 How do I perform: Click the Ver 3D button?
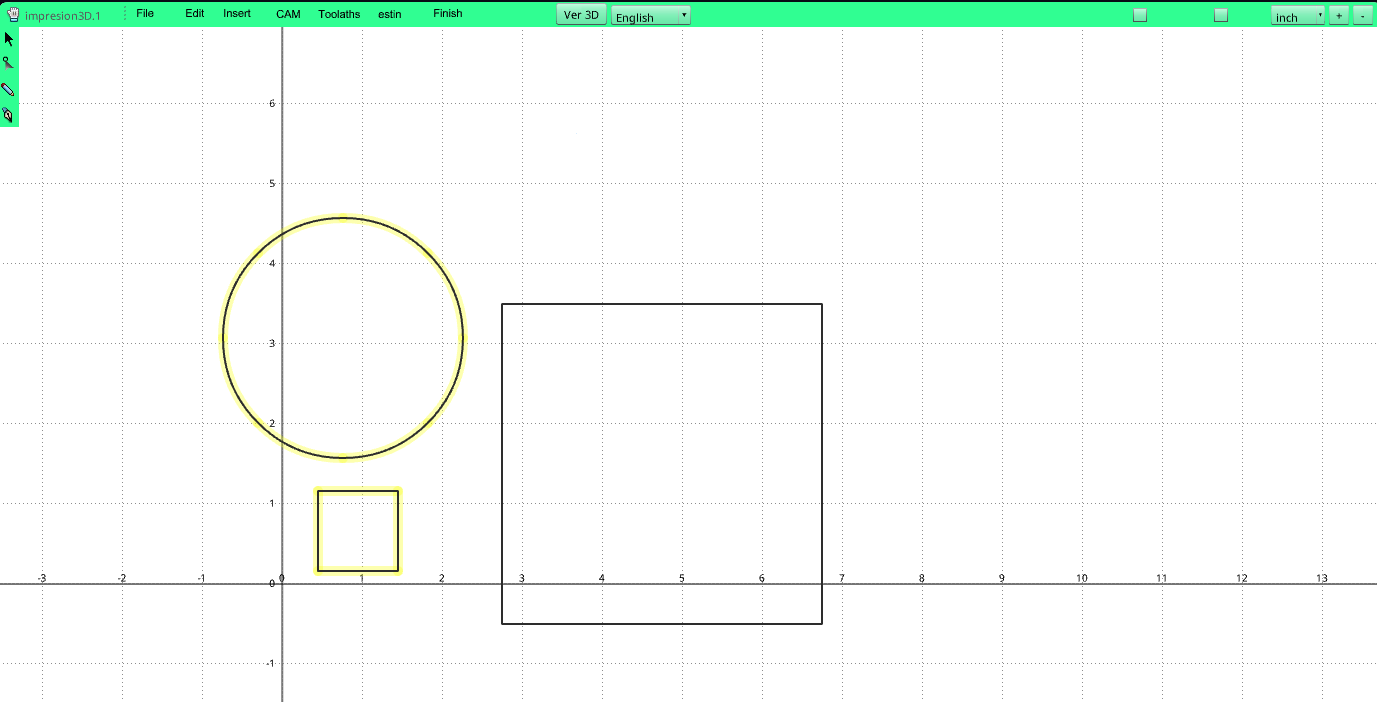[580, 15]
